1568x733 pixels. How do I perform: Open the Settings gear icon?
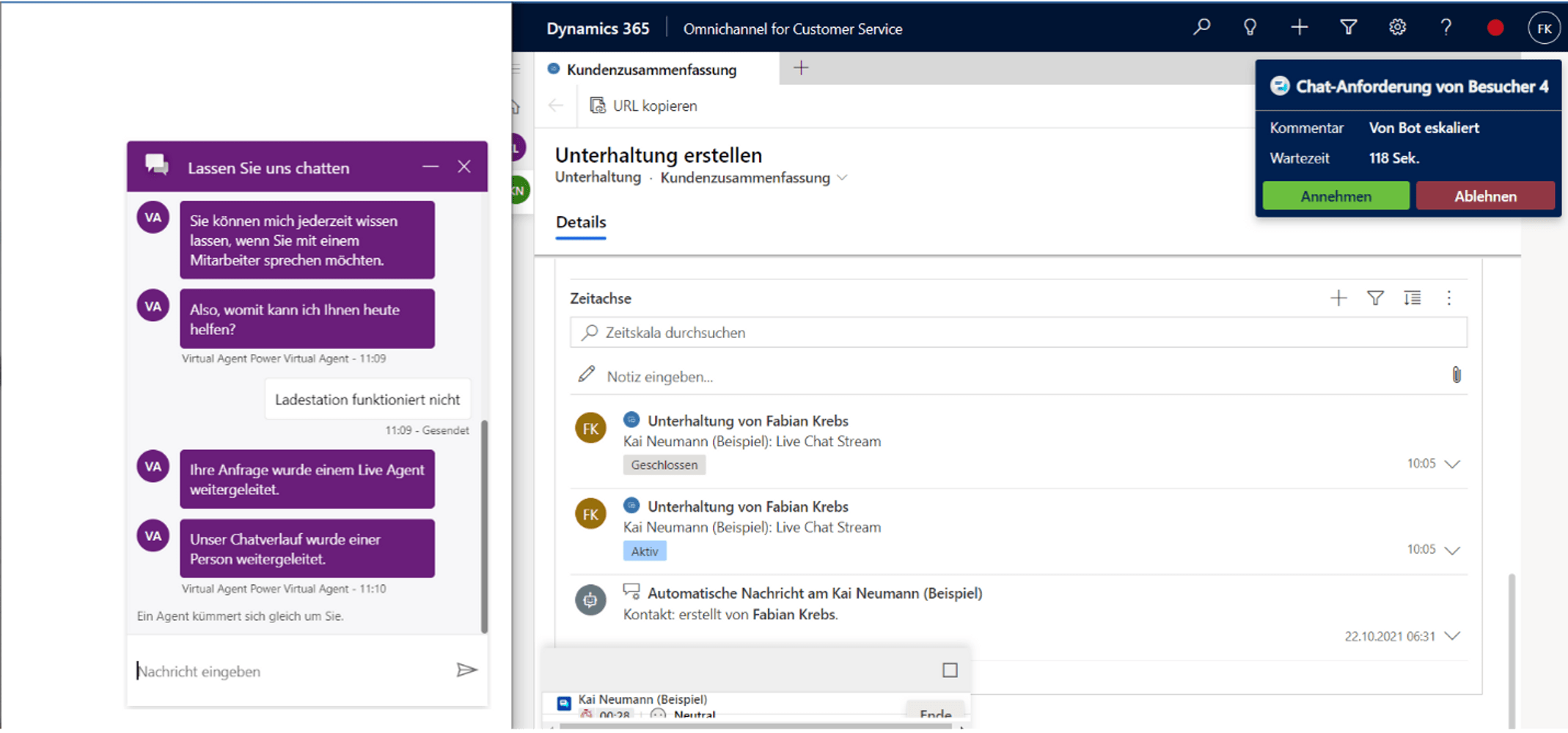pos(1398,27)
